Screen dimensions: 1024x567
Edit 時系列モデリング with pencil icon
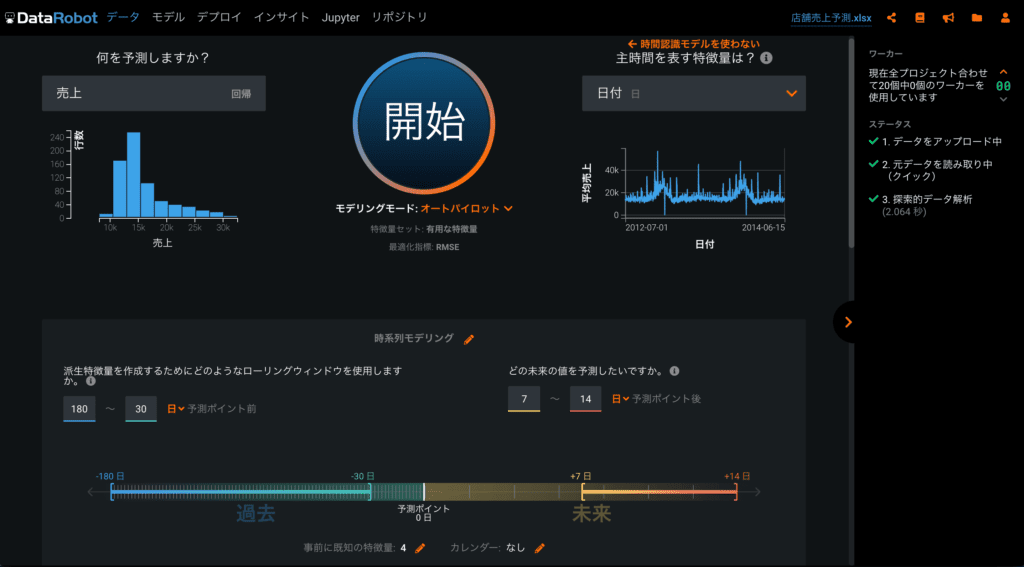click(468, 339)
